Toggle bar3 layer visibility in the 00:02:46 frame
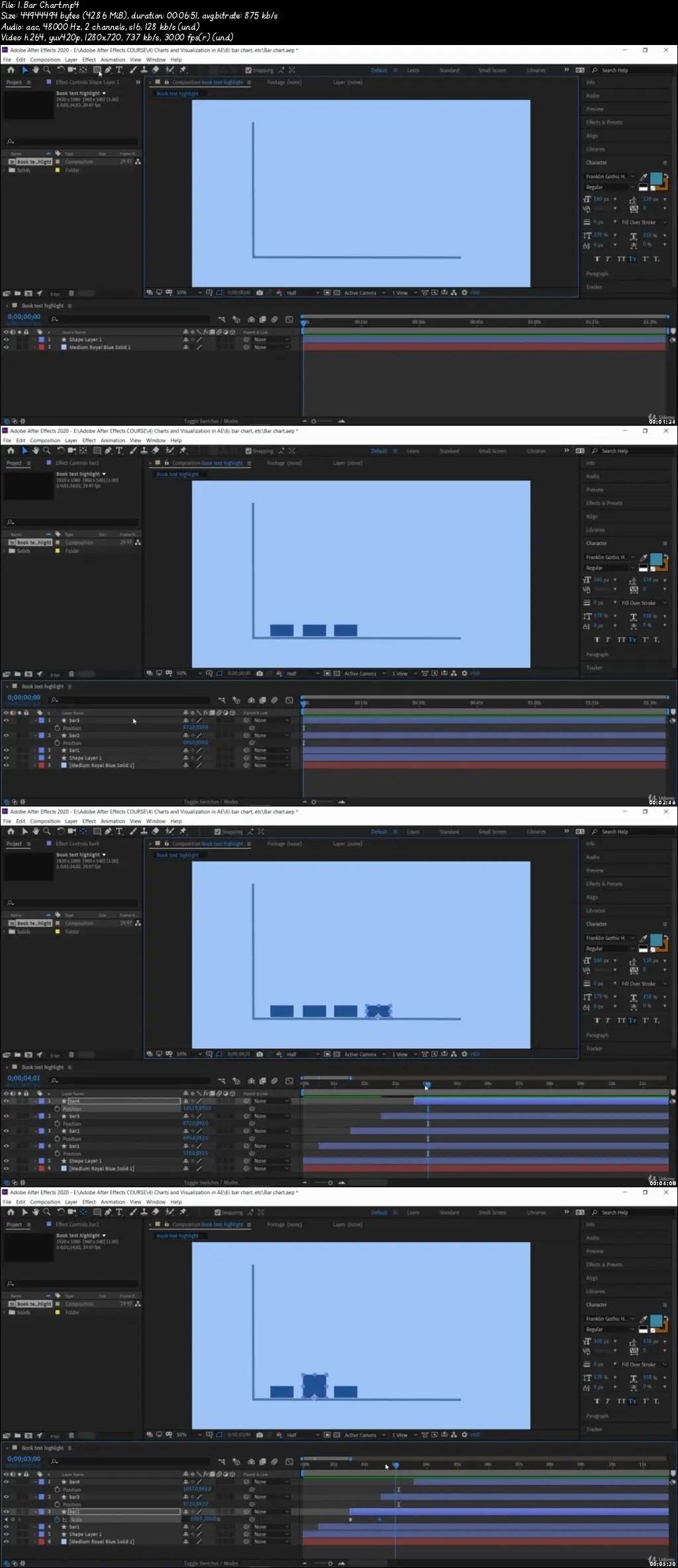 pos(7,720)
